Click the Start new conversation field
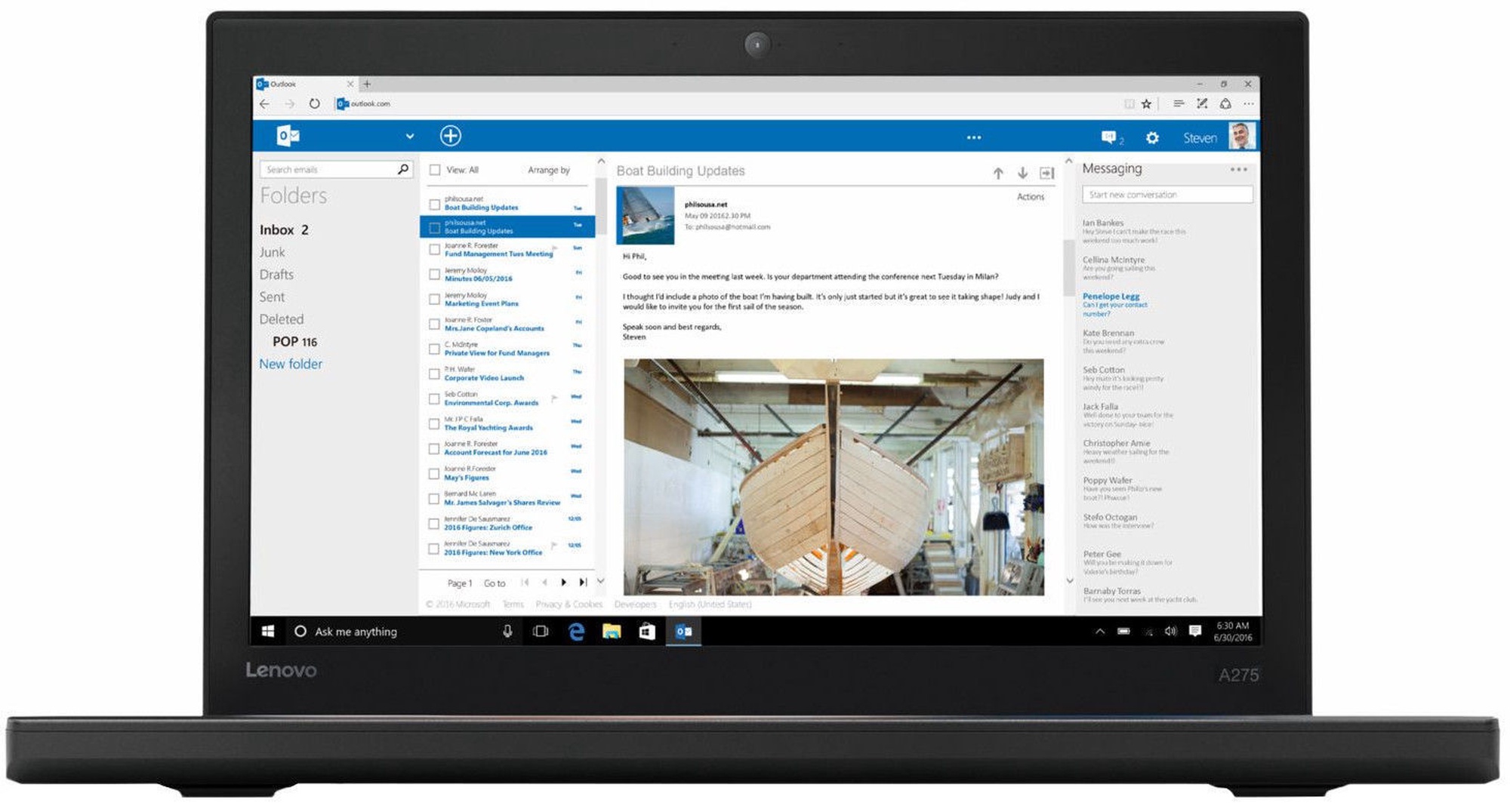The width and height of the screenshot is (1510, 812). [x=1166, y=195]
